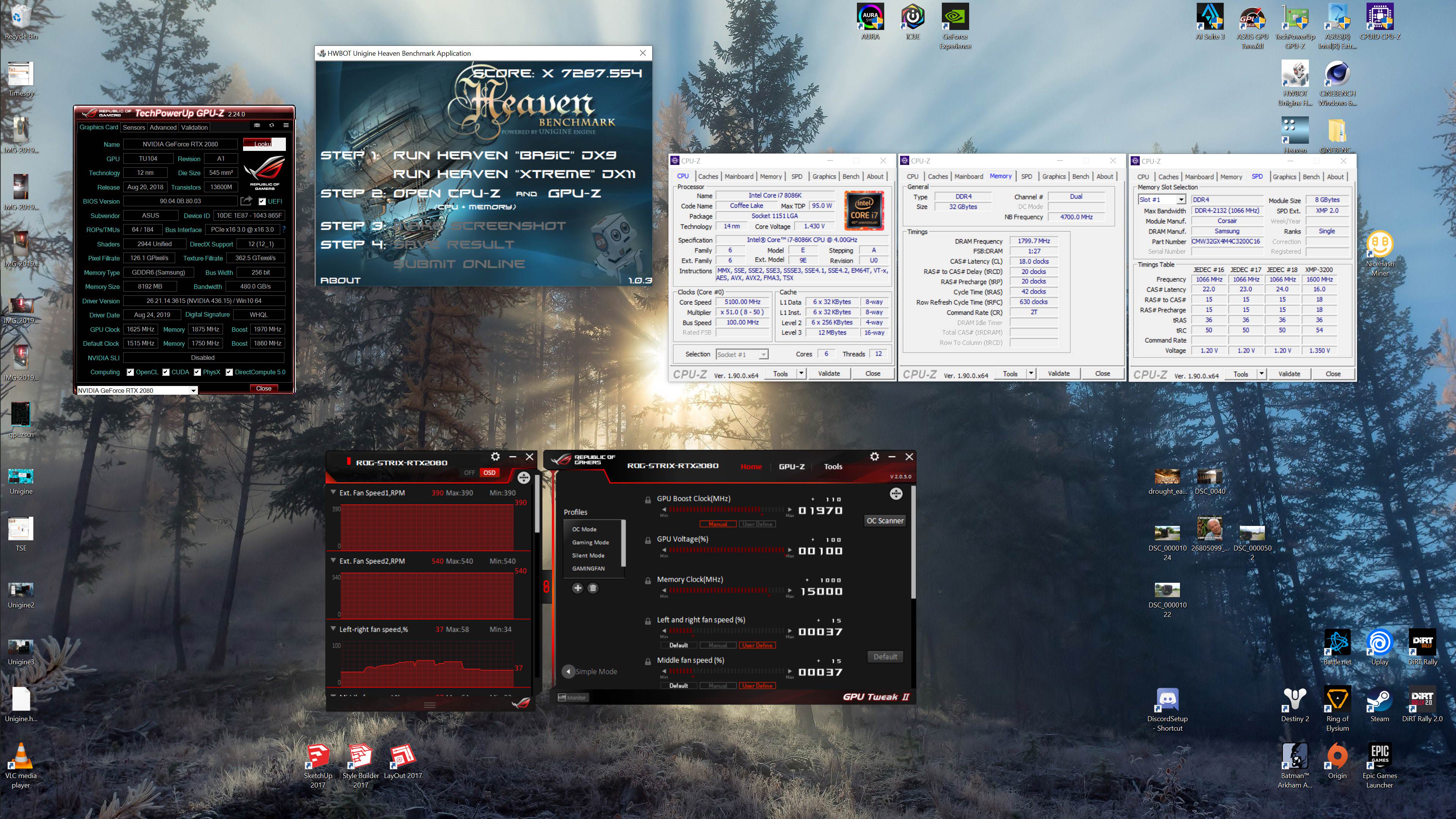Switch to Mainboard tab in first CPU-Z window
The height and width of the screenshot is (819, 1456).
tap(739, 176)
